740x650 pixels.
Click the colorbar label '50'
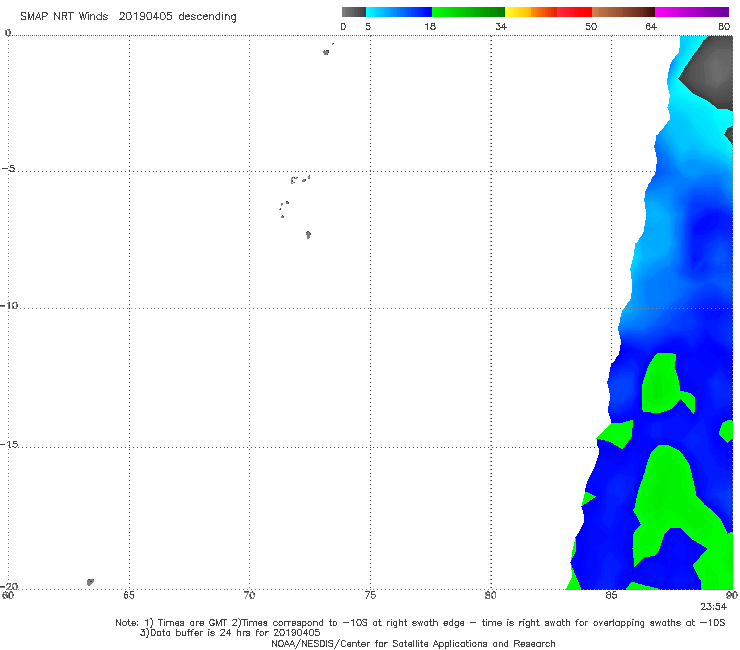point(591,26)
